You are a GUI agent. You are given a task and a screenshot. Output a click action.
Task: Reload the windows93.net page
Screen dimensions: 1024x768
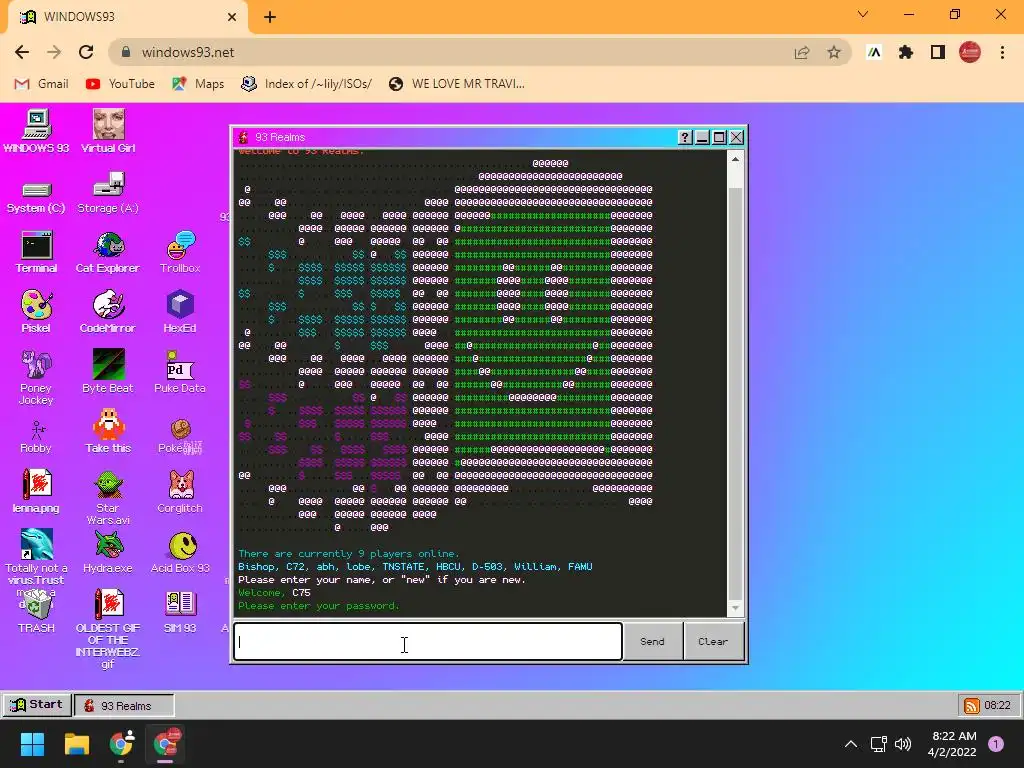click(86, 52)
